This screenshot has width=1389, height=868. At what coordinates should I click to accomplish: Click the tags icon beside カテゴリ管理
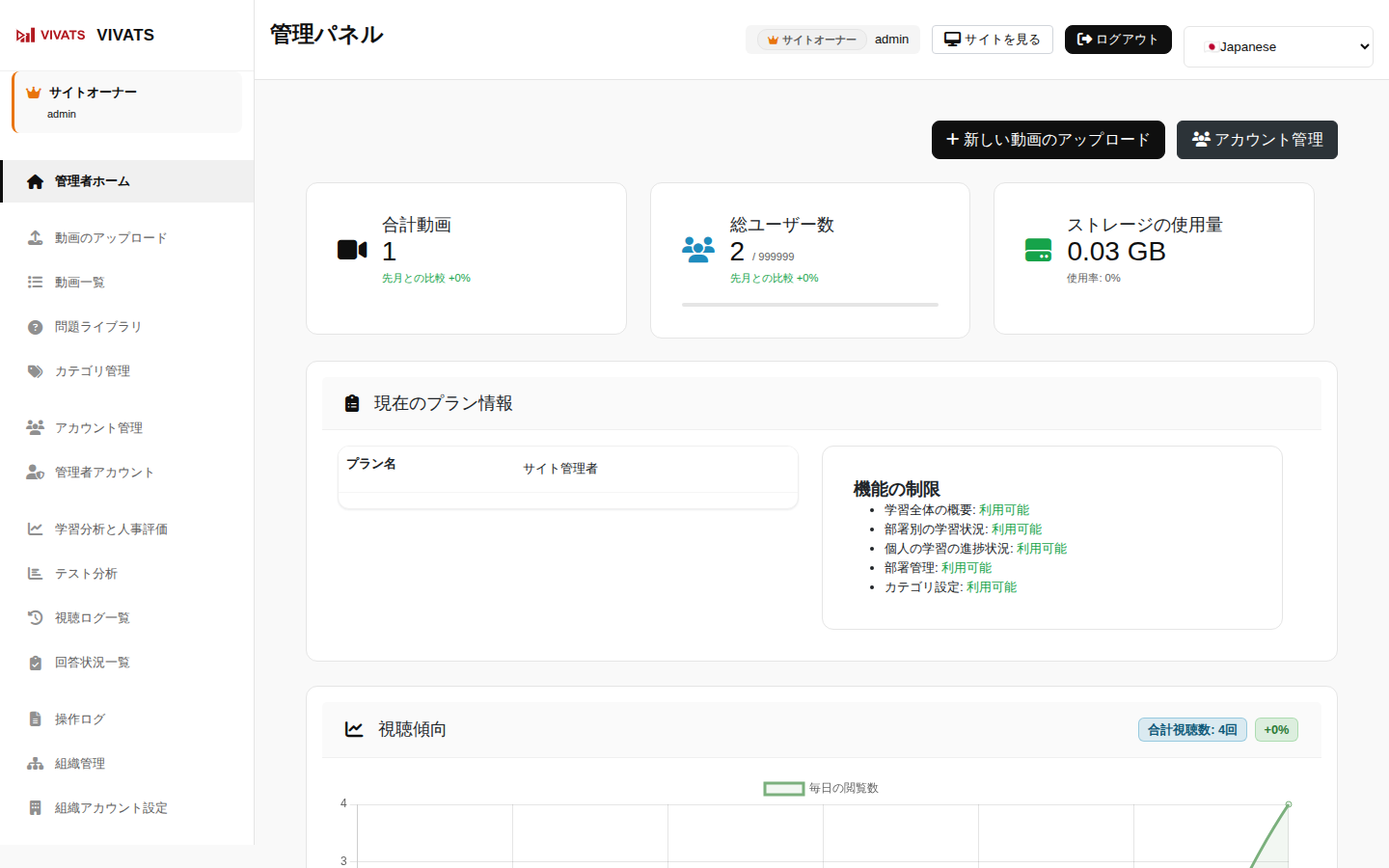coord(35,371)
